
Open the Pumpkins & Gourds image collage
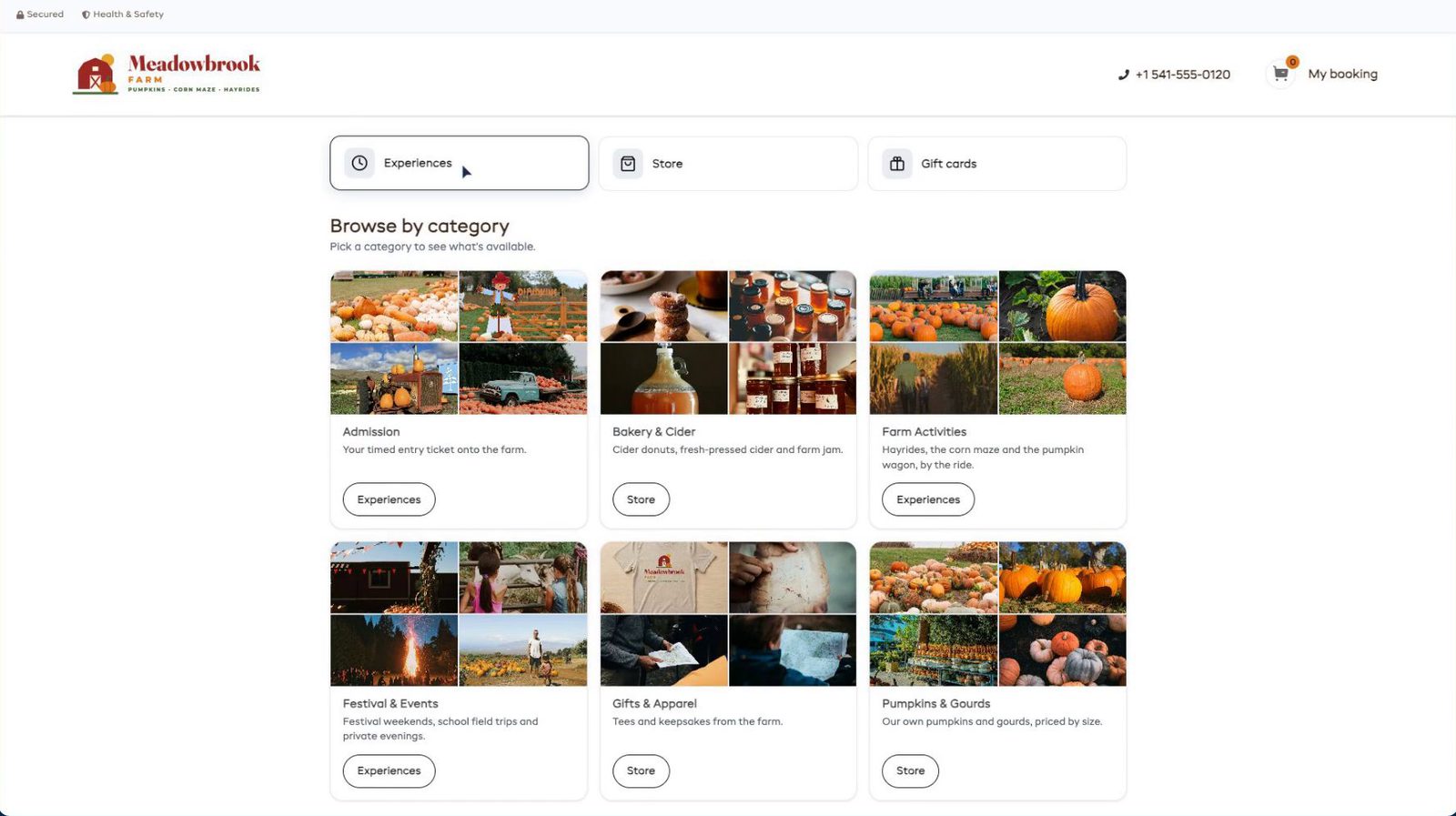tap(997, 614)
